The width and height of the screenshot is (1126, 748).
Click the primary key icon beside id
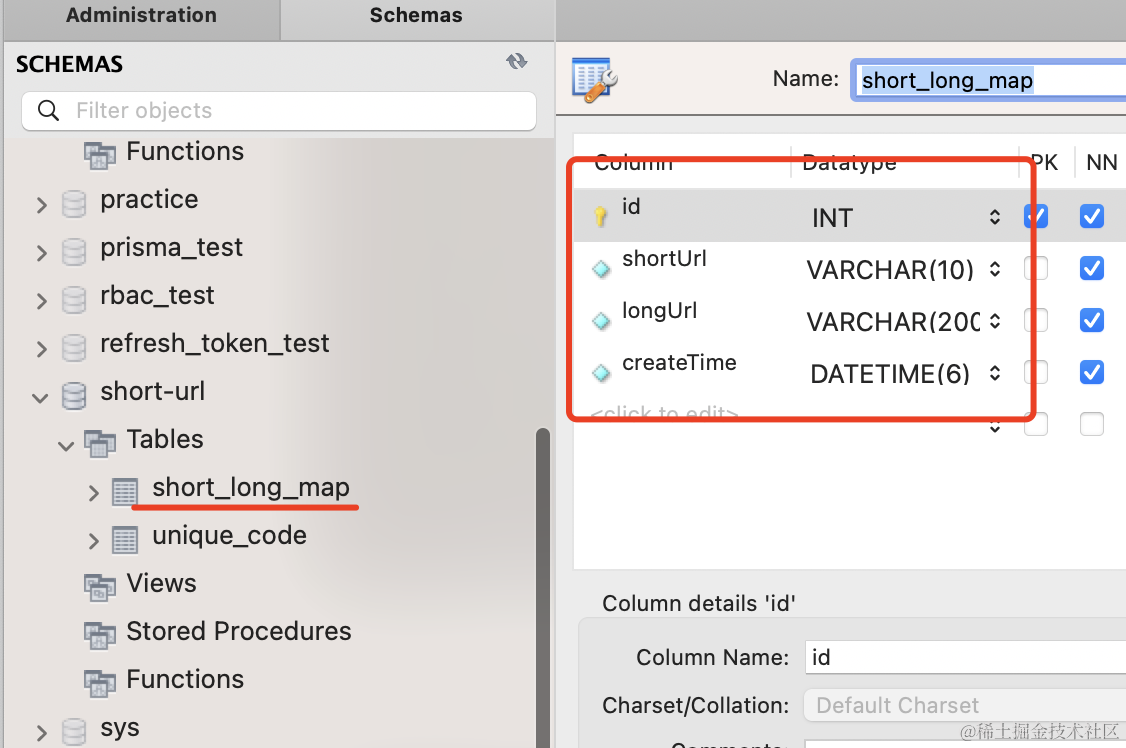pyautogui.click(x=601, y=216)
